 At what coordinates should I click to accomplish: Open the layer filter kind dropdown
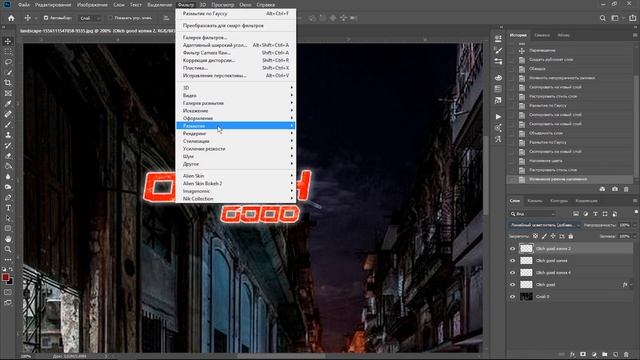[x=532, y=214]
